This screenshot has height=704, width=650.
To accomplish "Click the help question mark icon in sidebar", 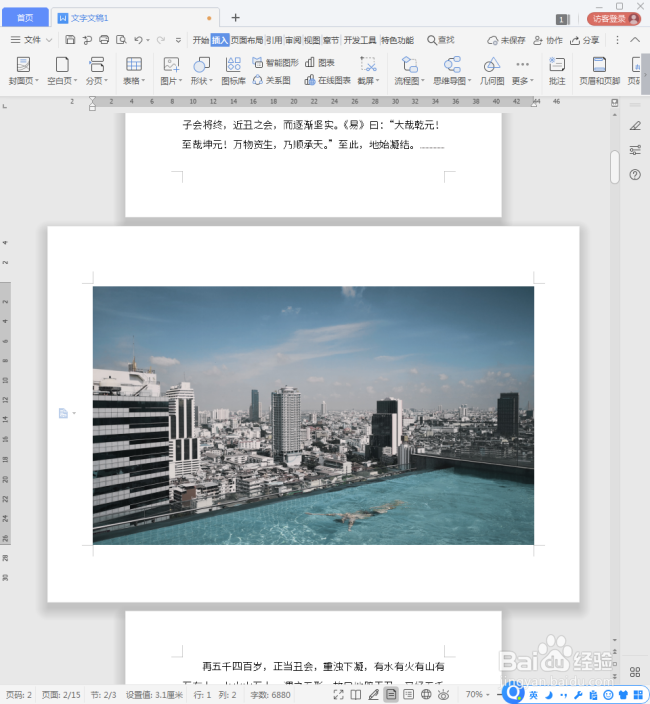I will point(635,175).
